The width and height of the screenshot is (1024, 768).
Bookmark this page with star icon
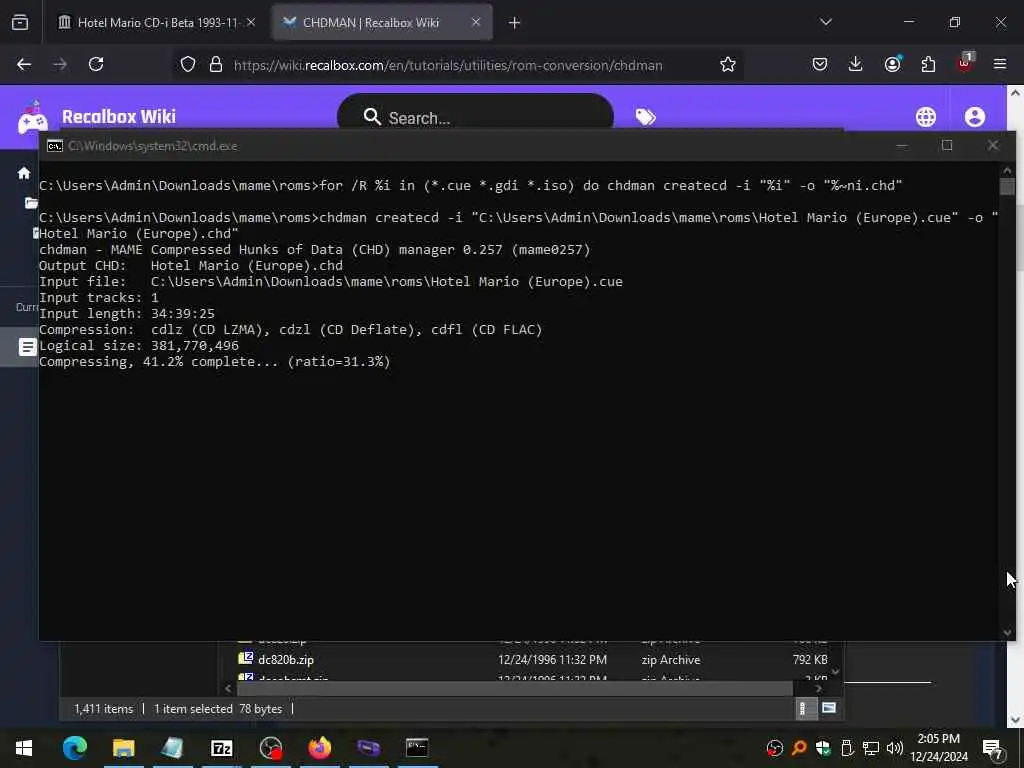(x=728, y=65)
